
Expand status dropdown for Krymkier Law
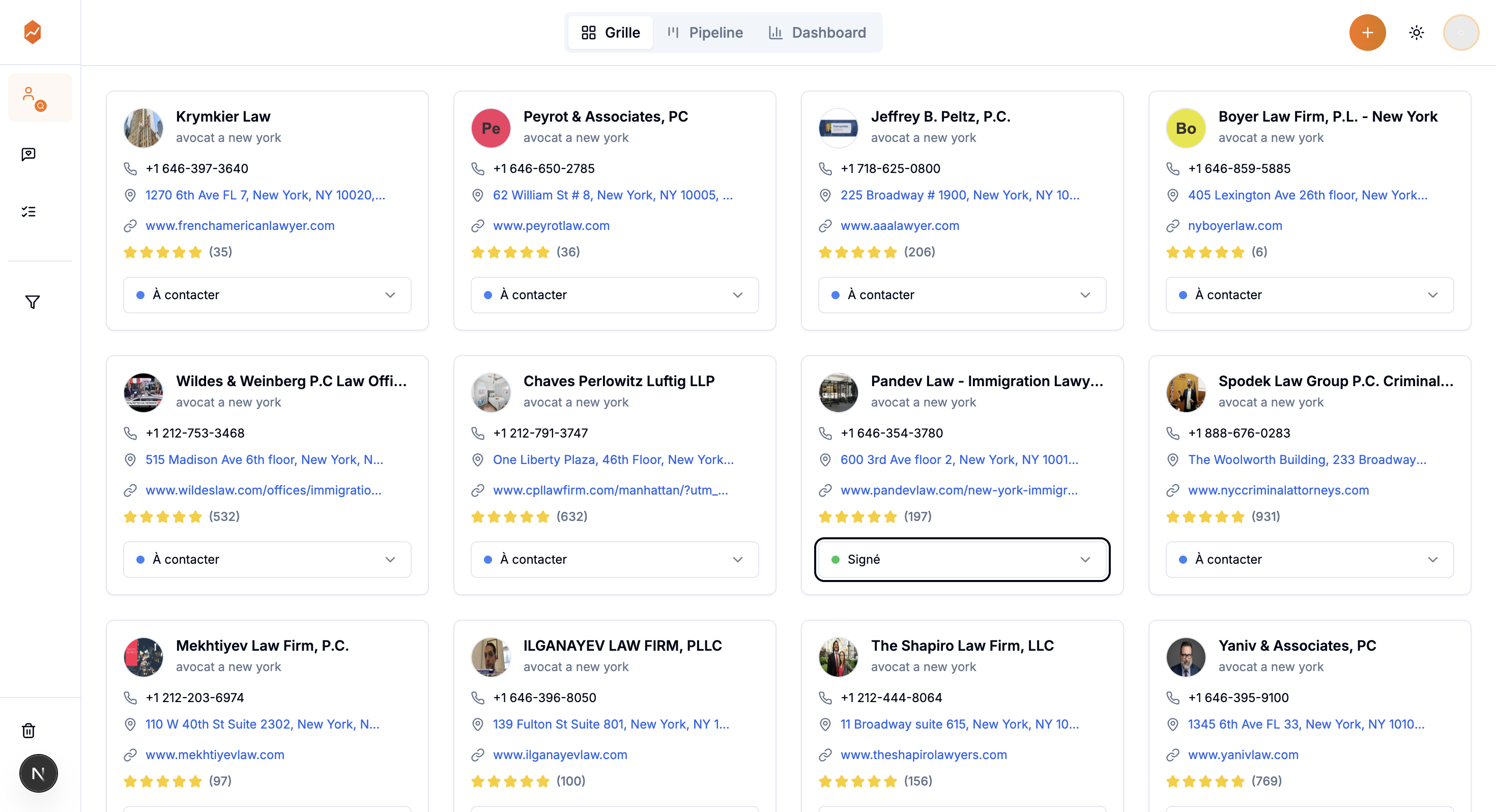coord(267,295)
